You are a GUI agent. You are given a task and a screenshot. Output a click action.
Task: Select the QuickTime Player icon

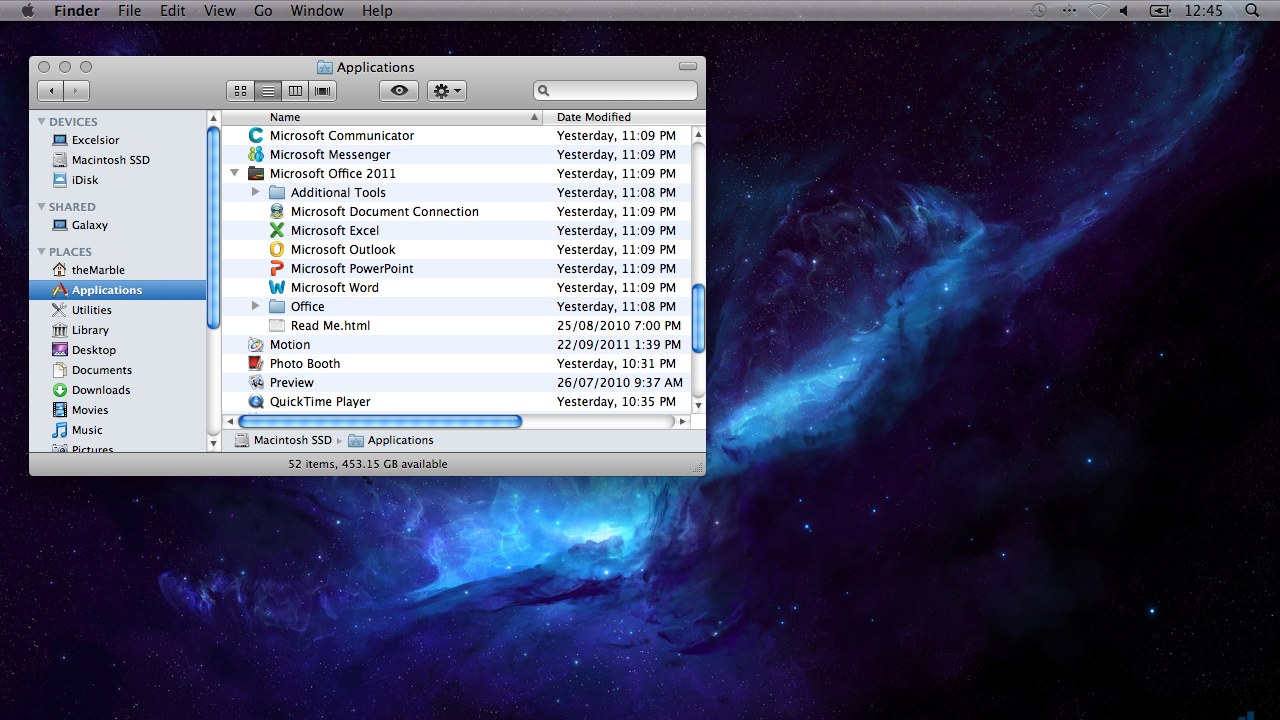click(256, 401)
